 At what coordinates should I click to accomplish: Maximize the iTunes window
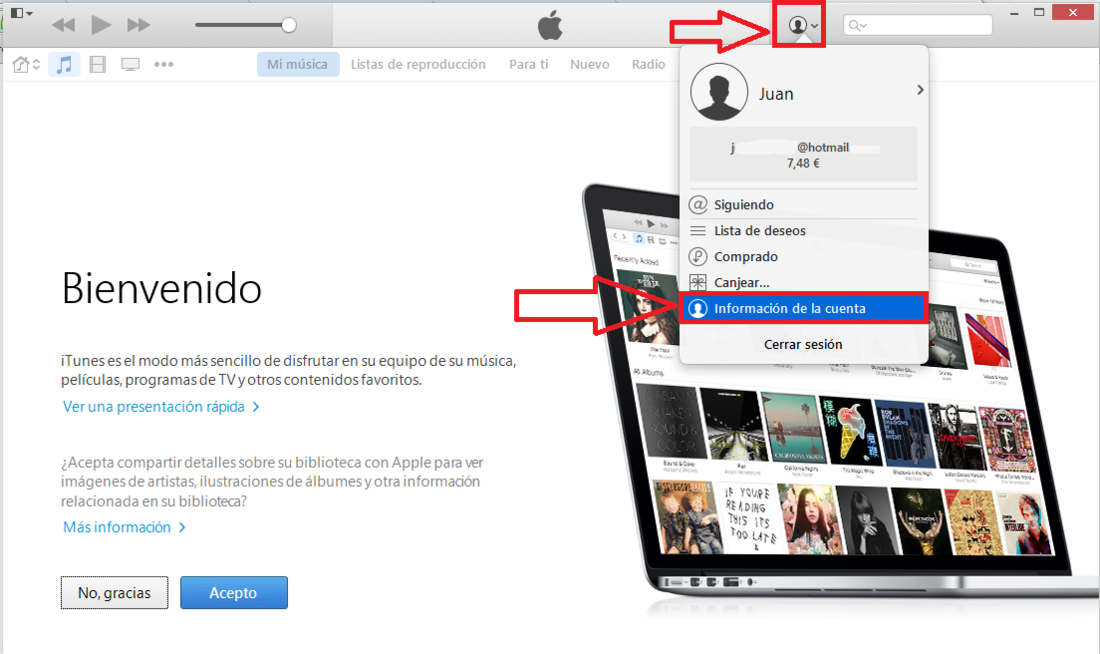click(1040, 13)
